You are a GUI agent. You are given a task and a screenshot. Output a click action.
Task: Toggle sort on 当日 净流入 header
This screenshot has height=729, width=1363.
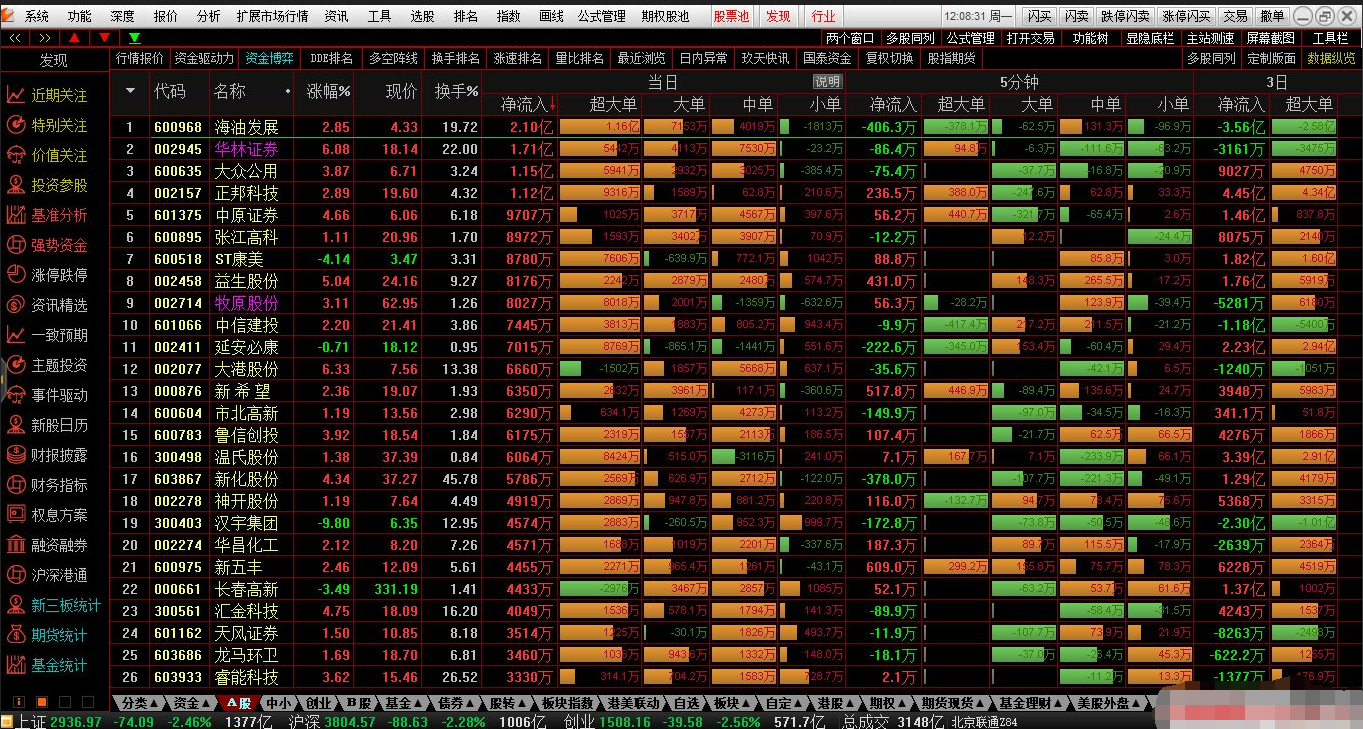pyautogui.click(x=529, y=104)
